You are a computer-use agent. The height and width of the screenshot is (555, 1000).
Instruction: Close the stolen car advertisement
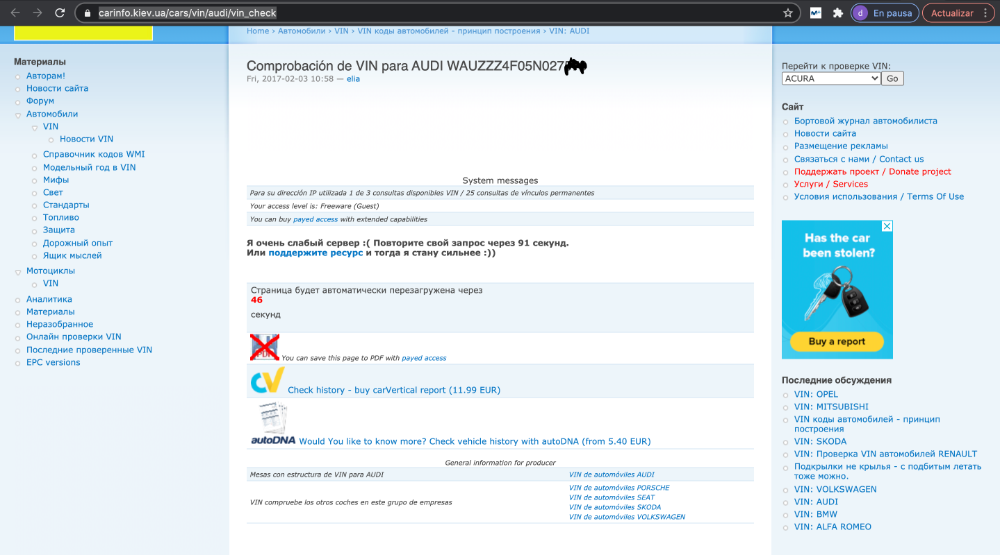(886, 226)
